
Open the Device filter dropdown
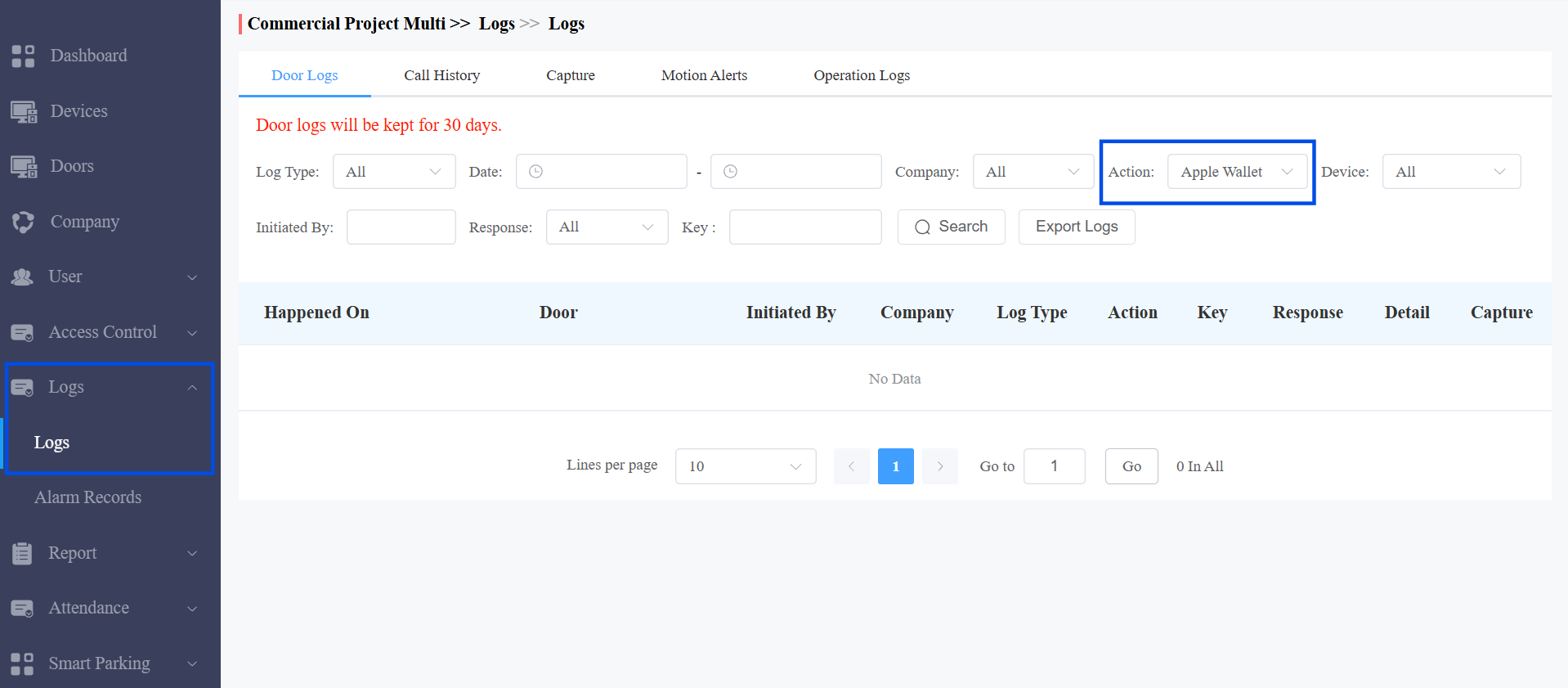point(1451,172)
